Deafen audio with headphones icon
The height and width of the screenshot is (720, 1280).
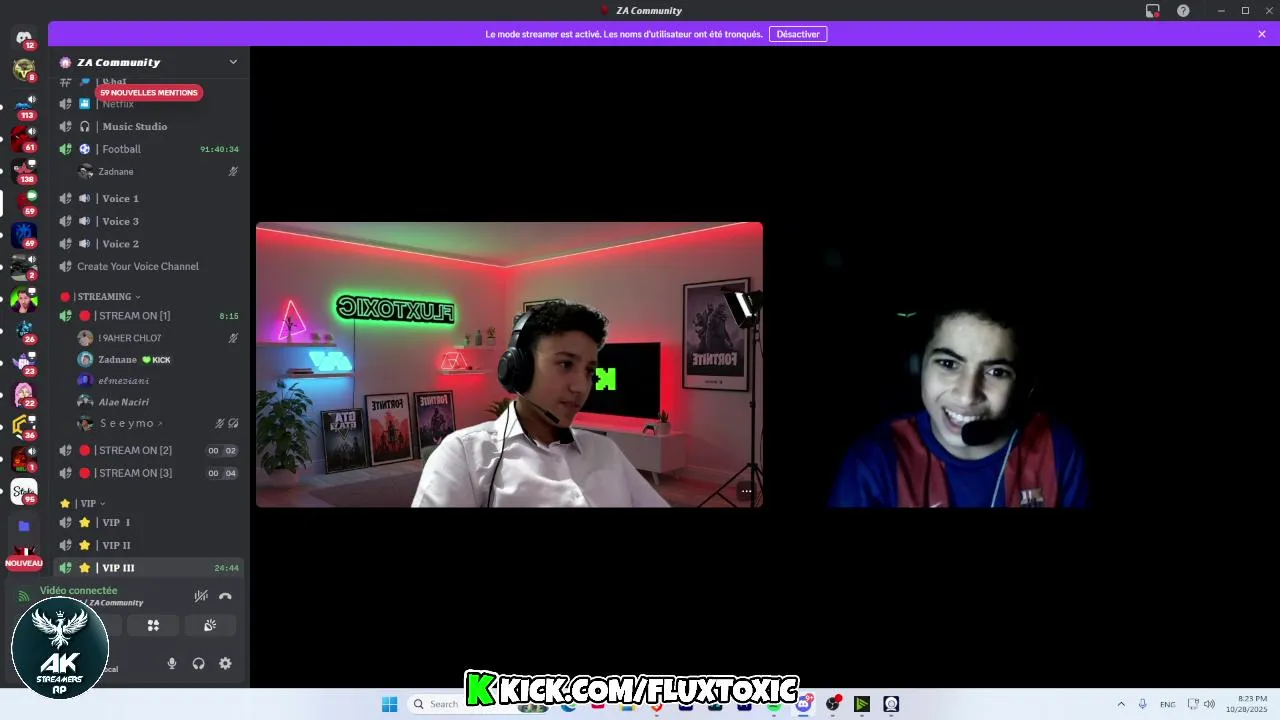(198, 663)
